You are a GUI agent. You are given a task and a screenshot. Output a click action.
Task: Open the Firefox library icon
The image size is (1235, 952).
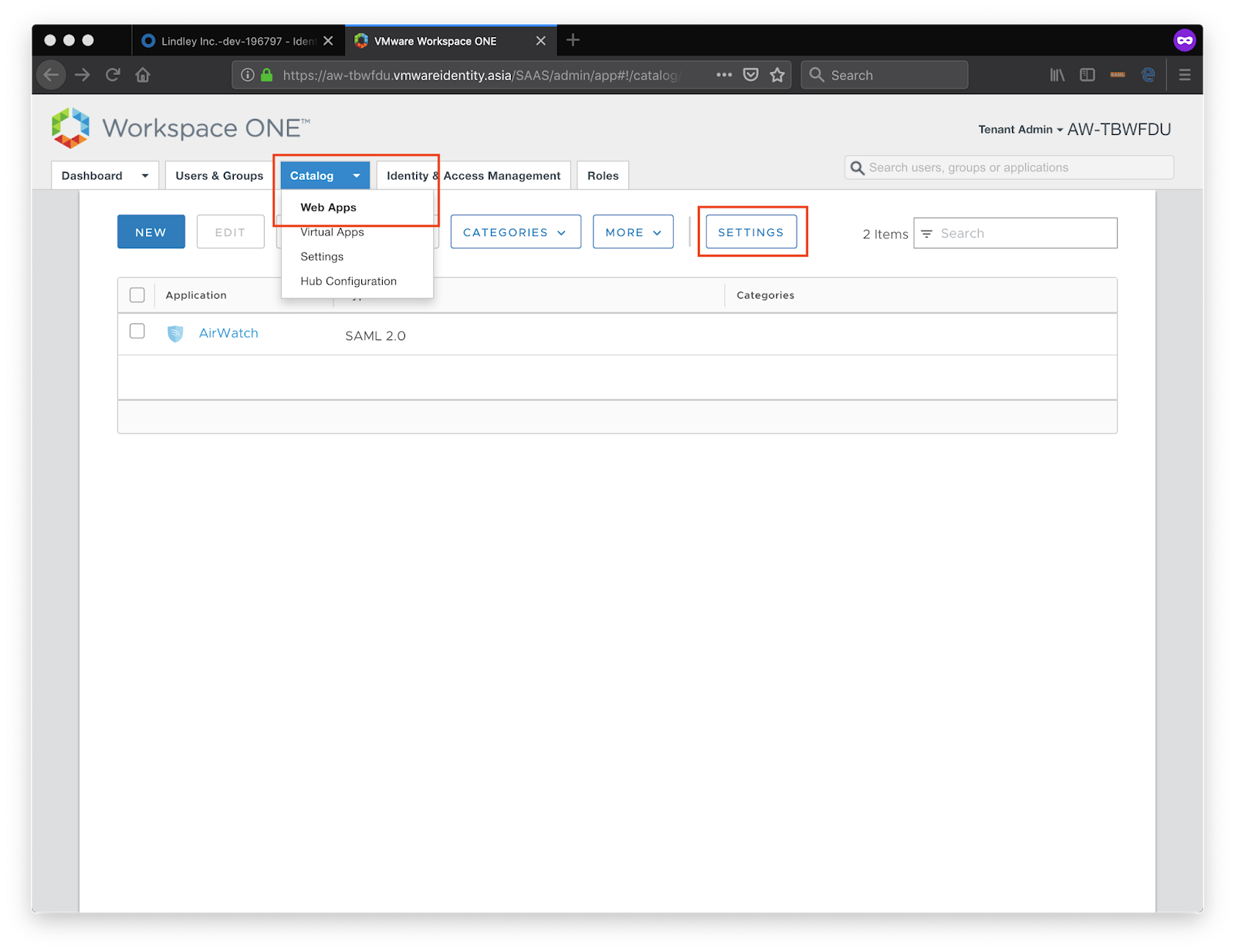(1057, 75)
